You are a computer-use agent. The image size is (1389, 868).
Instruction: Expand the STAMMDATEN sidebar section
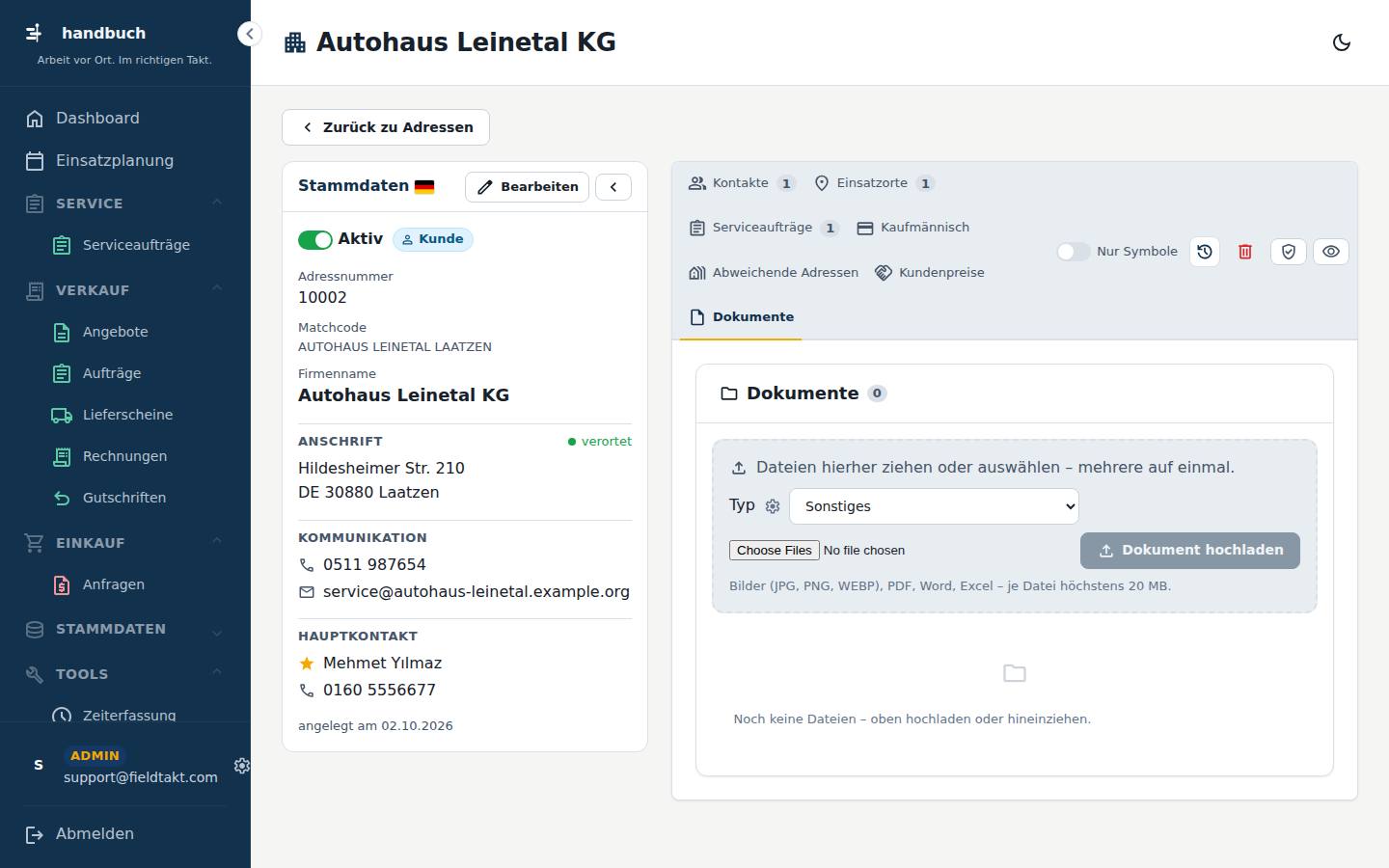click(125, 629)
